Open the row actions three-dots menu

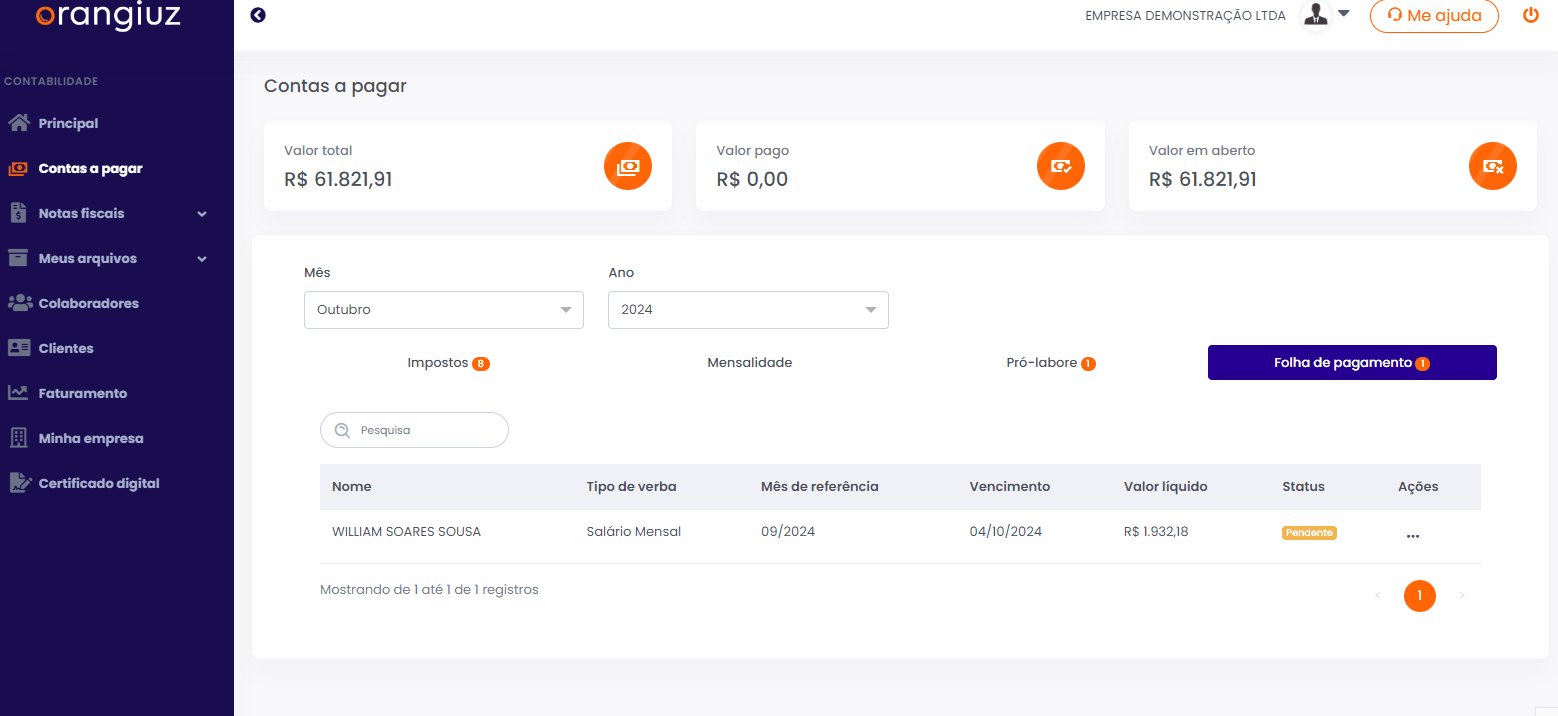tap(1412, 536)
